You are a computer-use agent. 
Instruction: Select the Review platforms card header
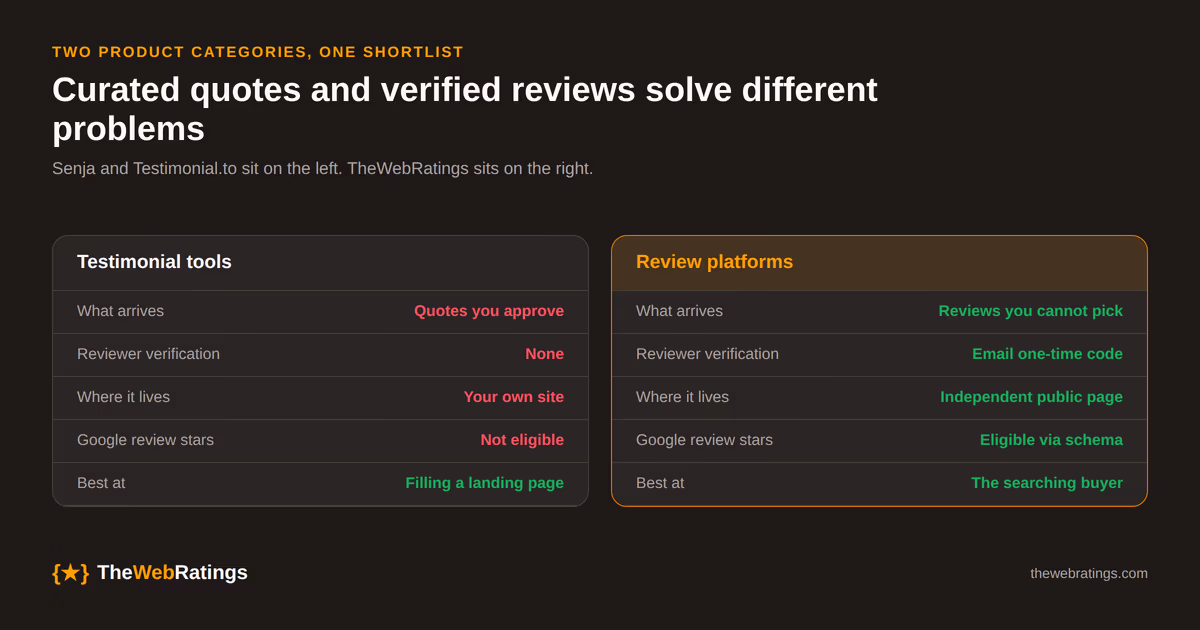pos(879,263)
